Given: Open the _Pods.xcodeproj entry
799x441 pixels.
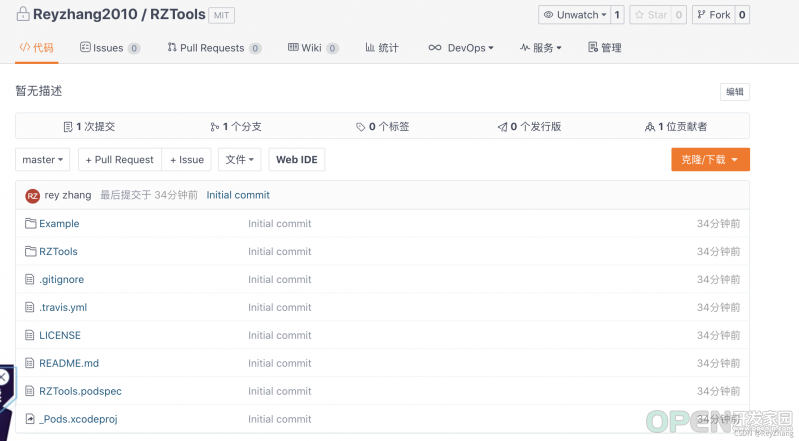Looking at the screenshot, I should click(x=78, y=419).
